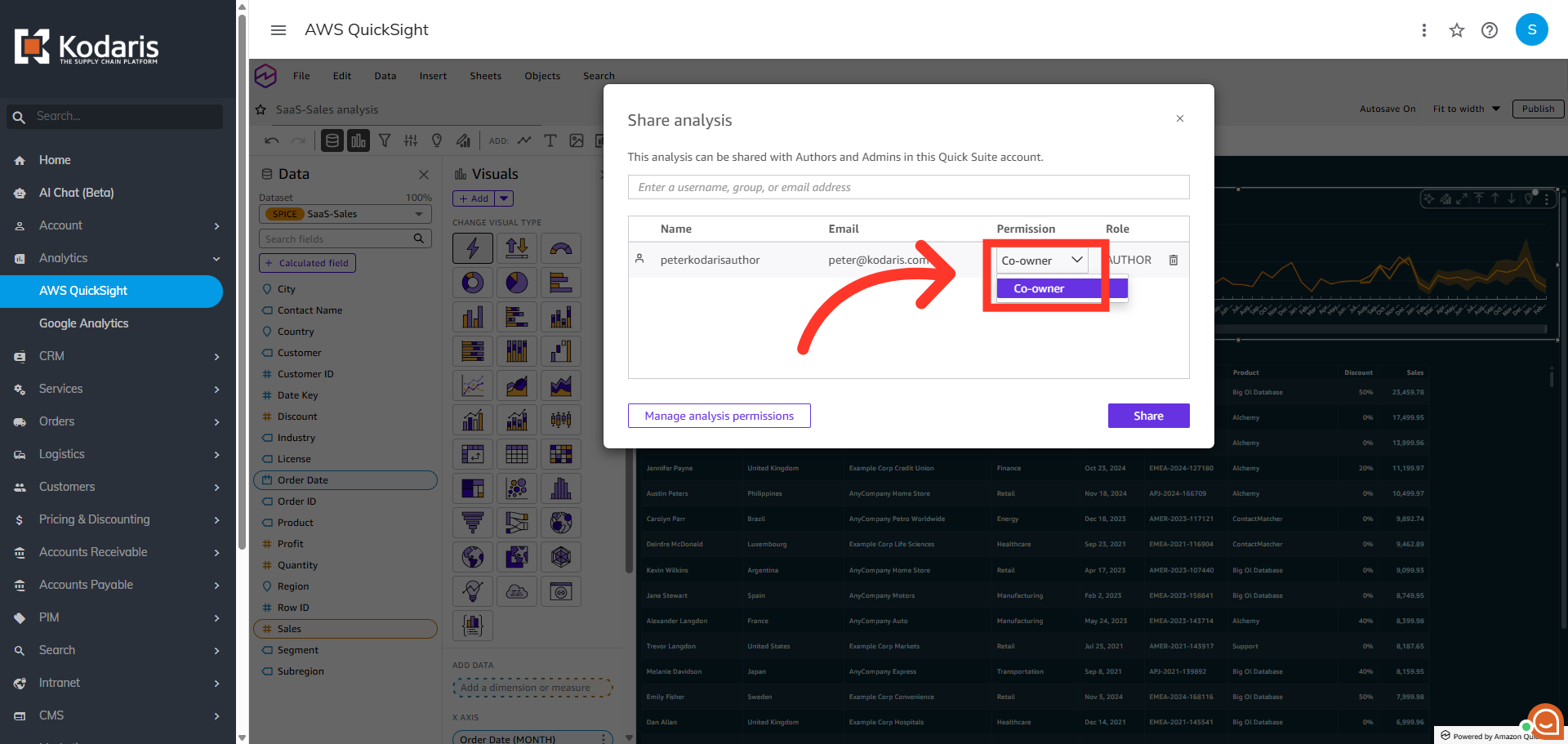Select the gauge chart visual type
The image size is (1568, 744).
click(x=561, y=248)
